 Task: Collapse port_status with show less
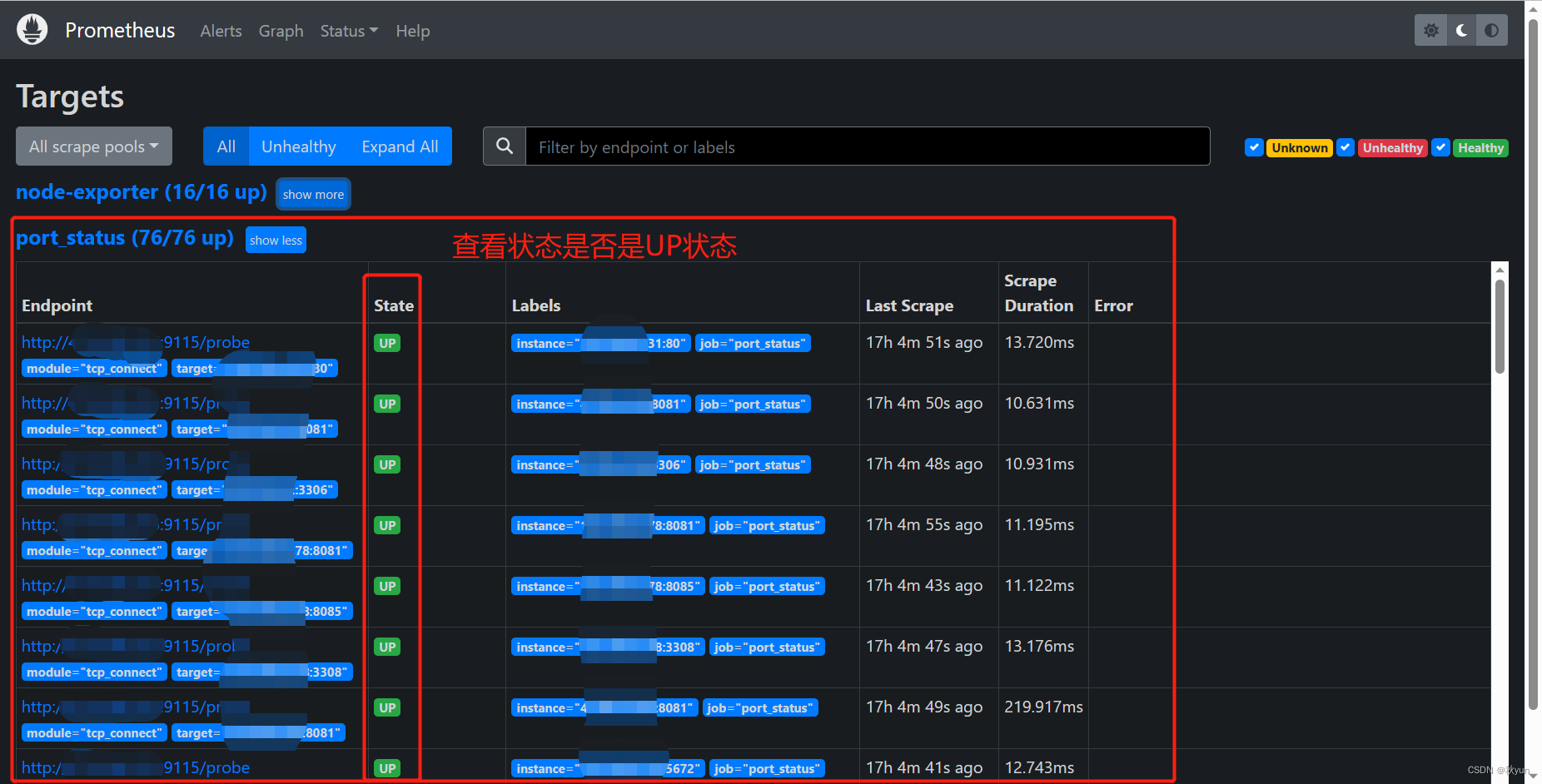tap(276, 240)
